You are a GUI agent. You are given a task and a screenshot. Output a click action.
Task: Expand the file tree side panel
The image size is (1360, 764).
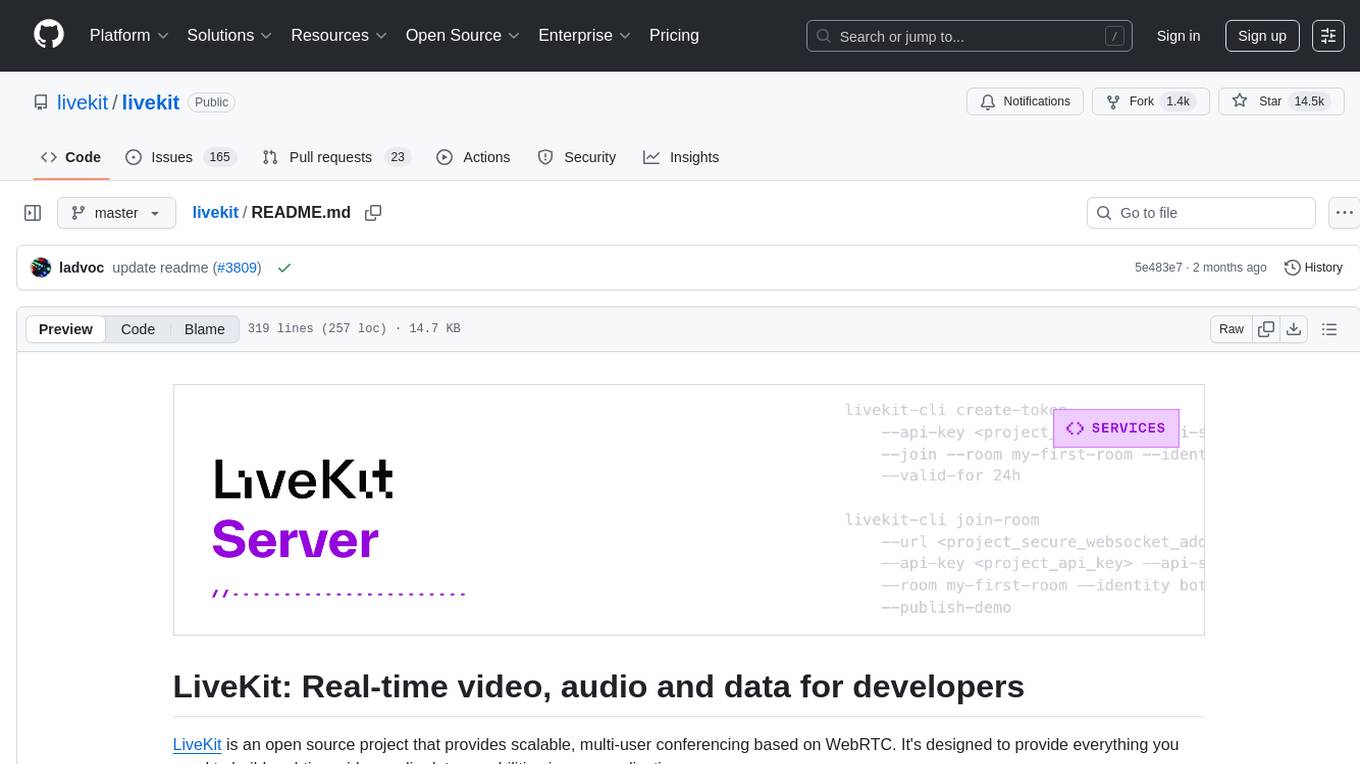tap(33, 213)
